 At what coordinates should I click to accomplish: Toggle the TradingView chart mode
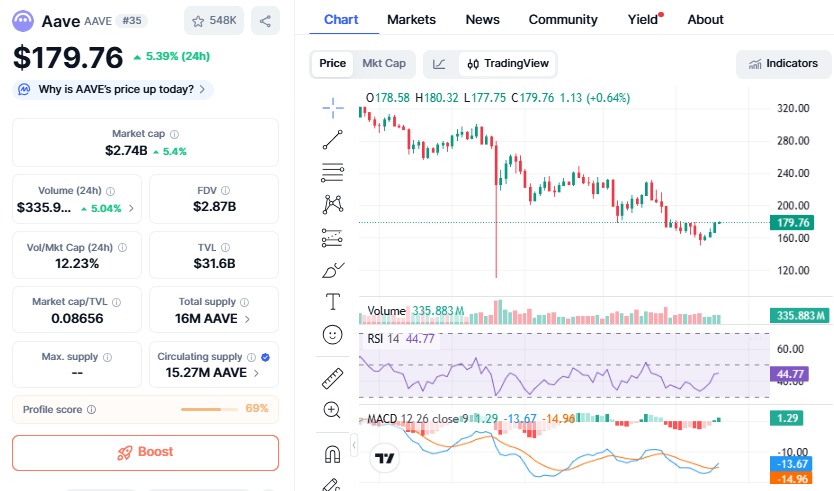tap(508, 64)
